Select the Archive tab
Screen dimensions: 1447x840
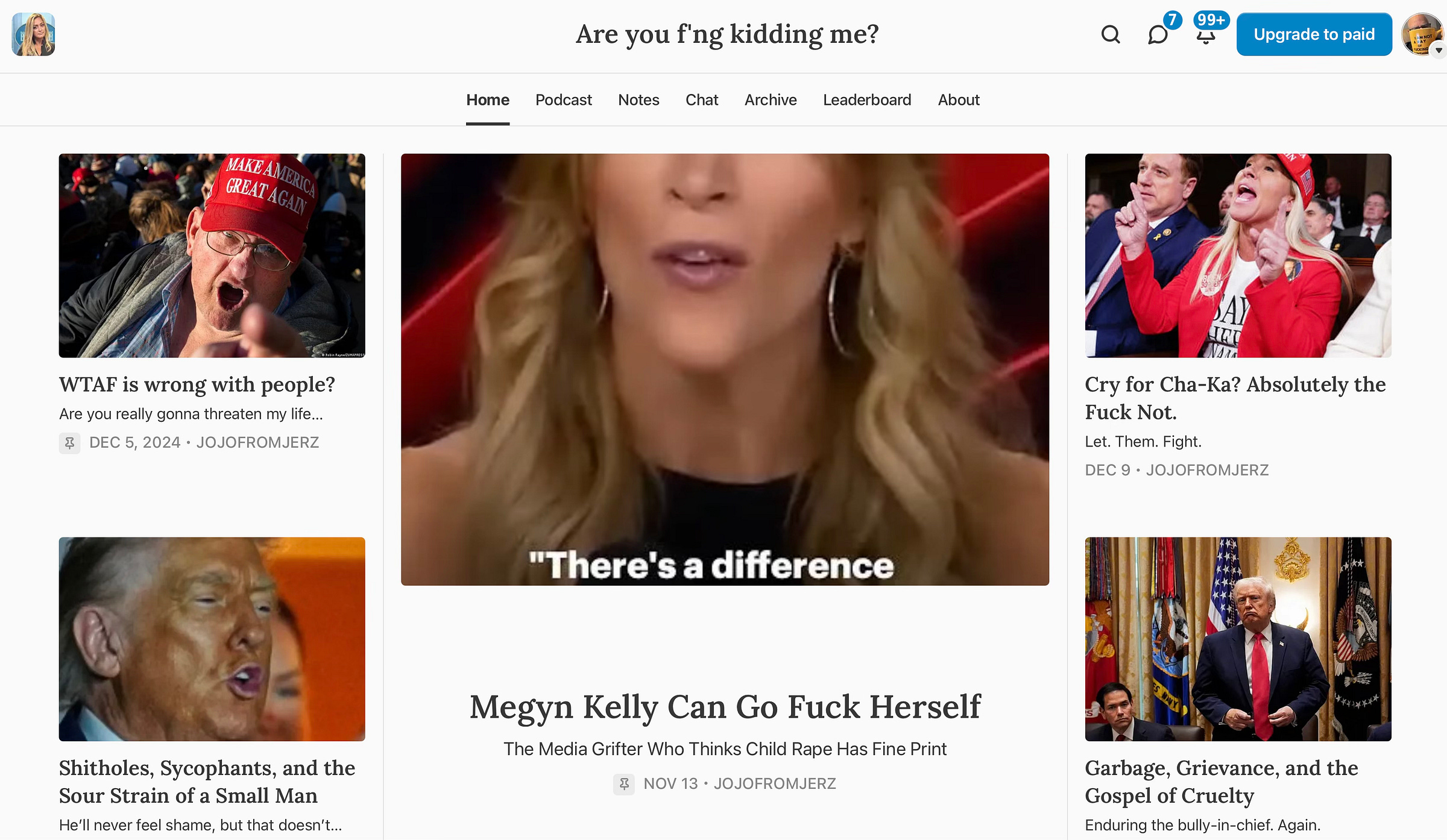click(x=771, y=100)
